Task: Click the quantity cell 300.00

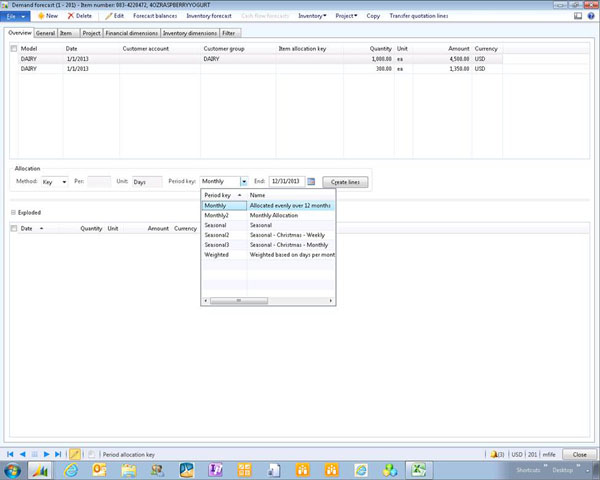Action: 367,69
